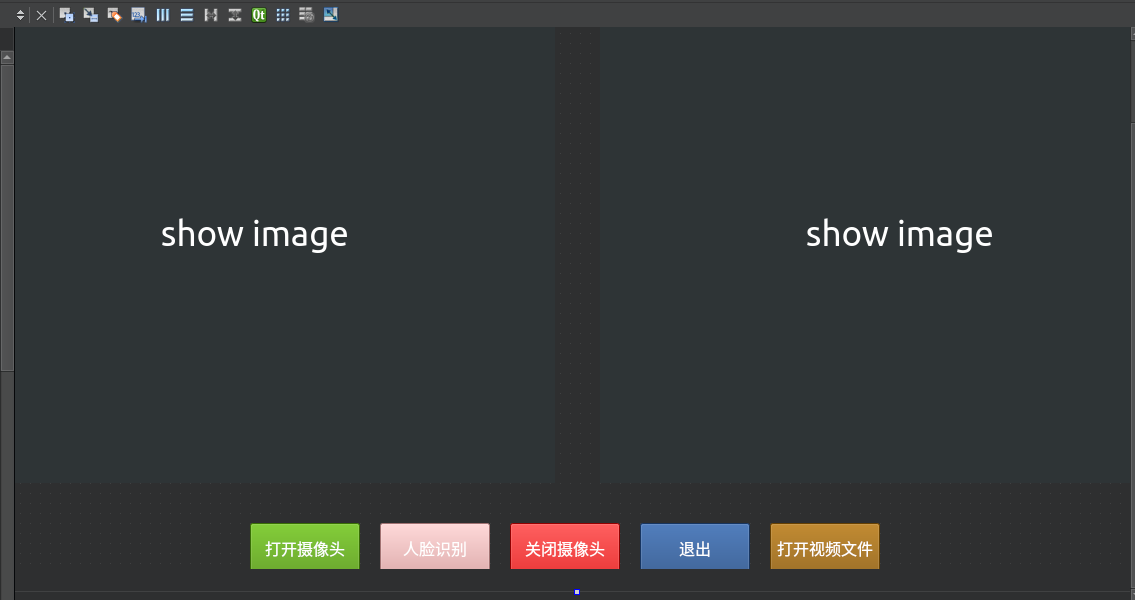
Task: Select the left show image label
Action: coord(254,234)
